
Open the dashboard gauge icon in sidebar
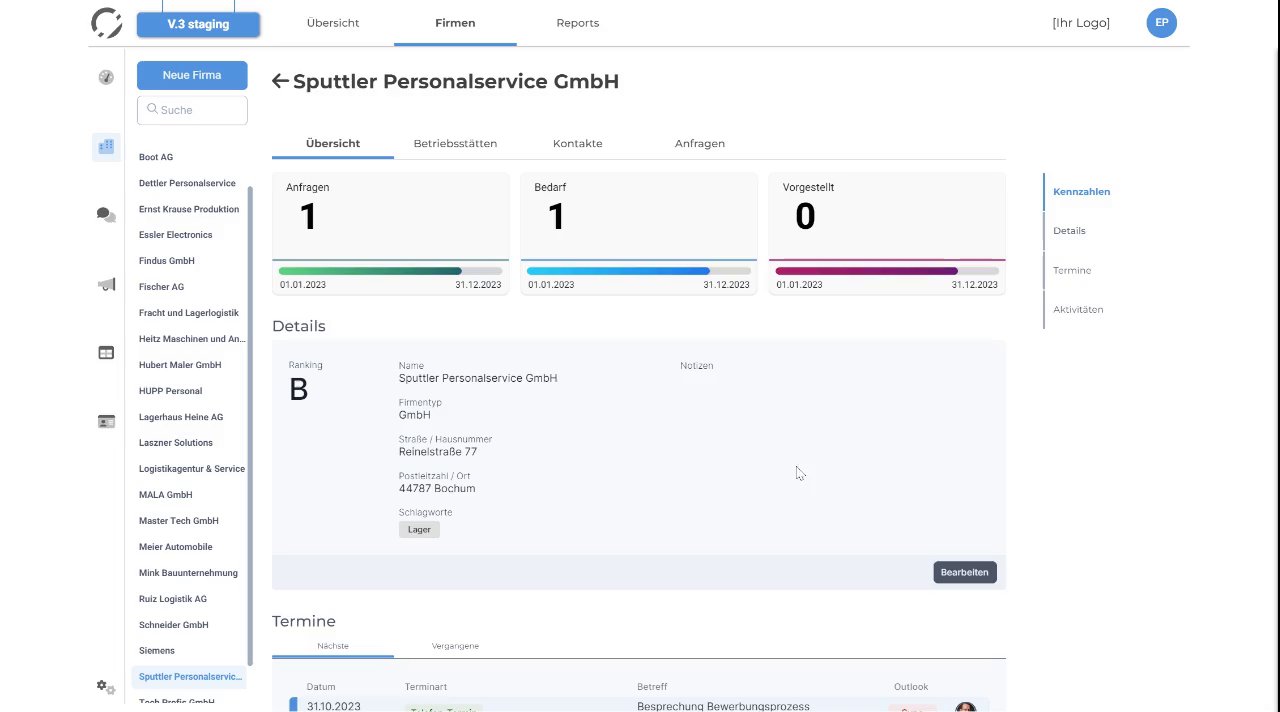coord(106,77)
